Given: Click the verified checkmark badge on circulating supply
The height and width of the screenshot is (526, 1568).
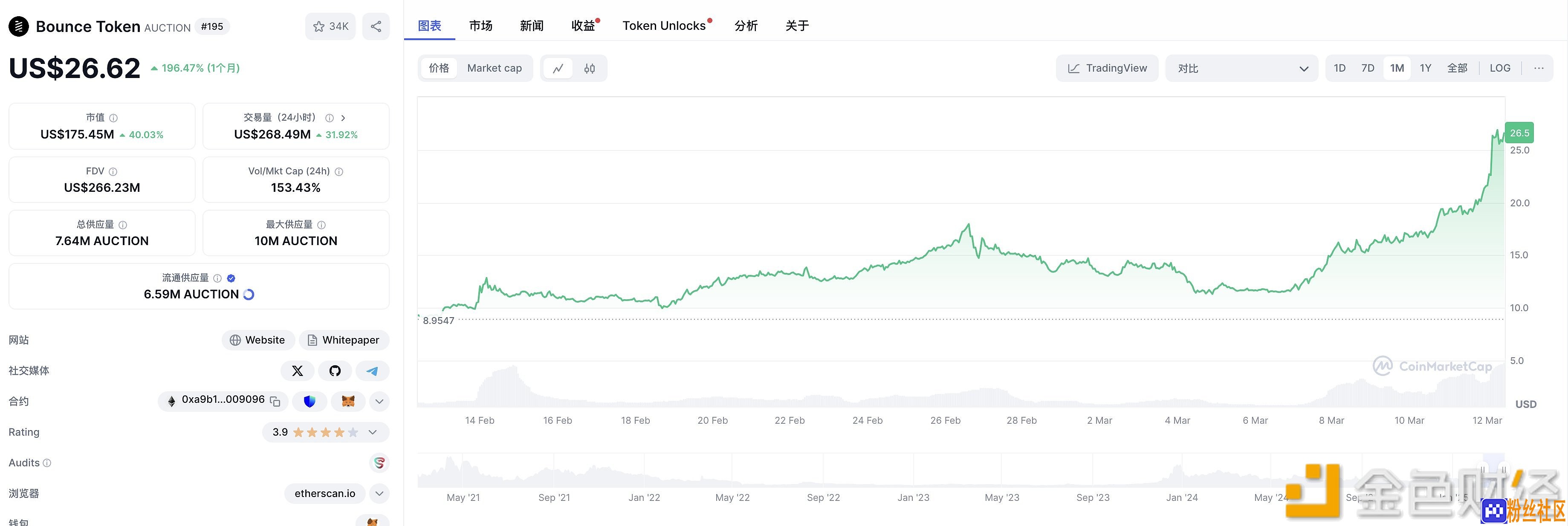Looking at the screenshot, I should (x=231, y=278).
